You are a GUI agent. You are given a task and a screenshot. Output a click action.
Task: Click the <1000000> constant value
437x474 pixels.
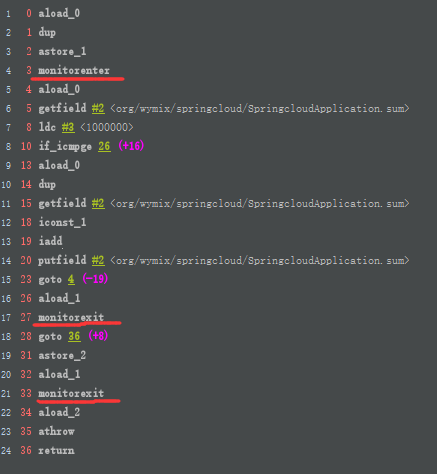click(107, 127)
